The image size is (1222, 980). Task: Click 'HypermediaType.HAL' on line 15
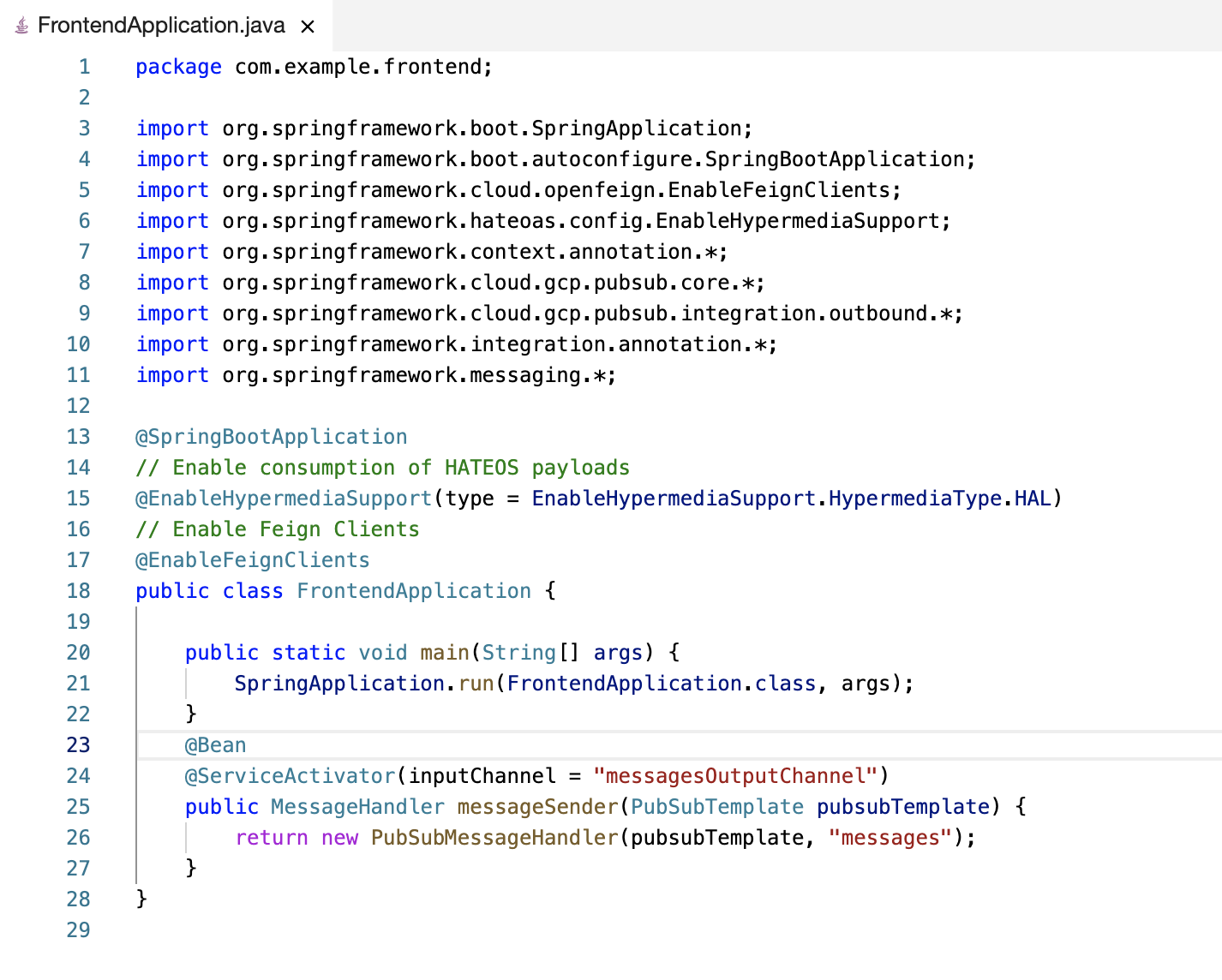point(940,499)
